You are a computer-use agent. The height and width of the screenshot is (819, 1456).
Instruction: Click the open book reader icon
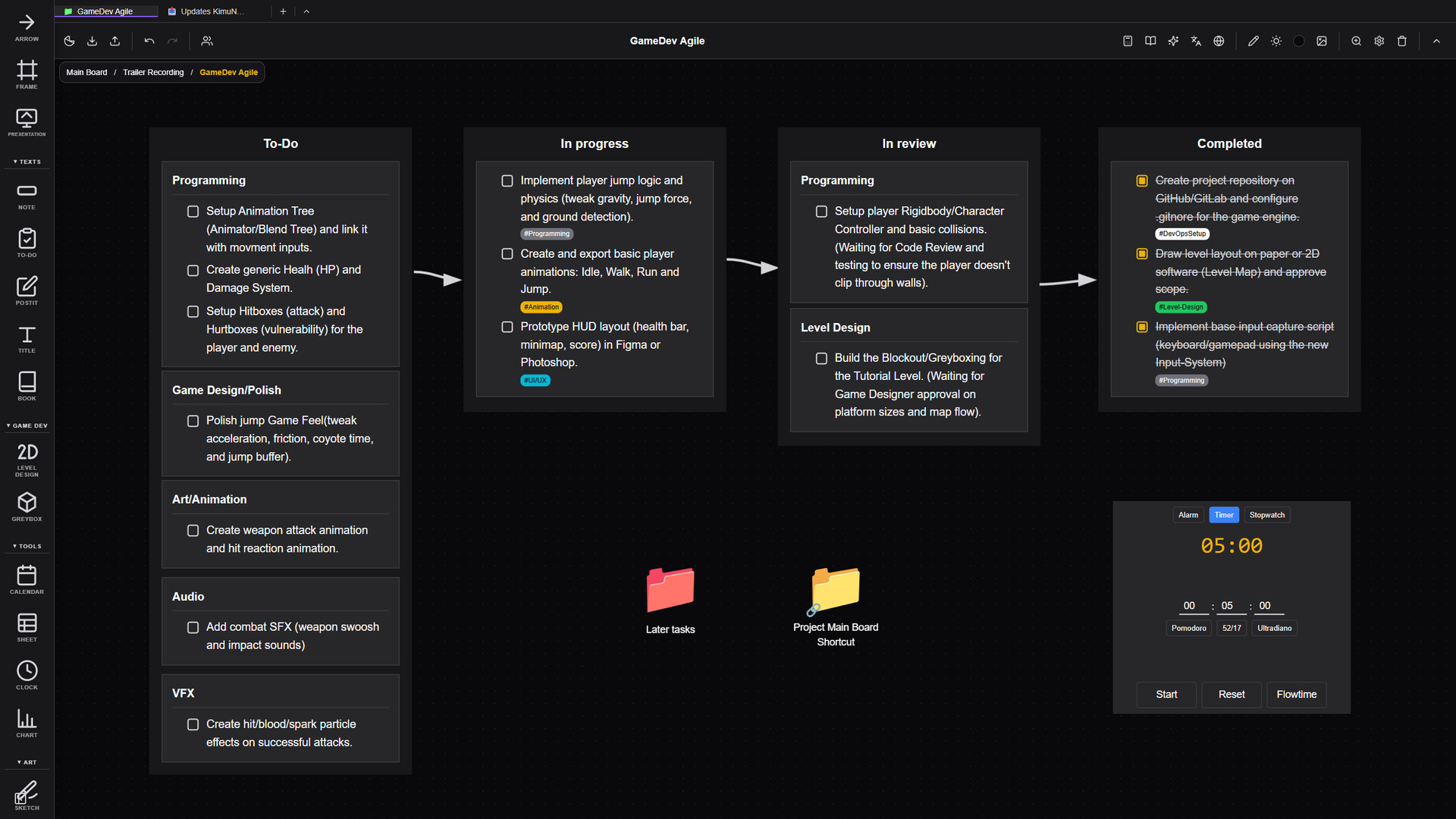click(x=1150, y=41)
